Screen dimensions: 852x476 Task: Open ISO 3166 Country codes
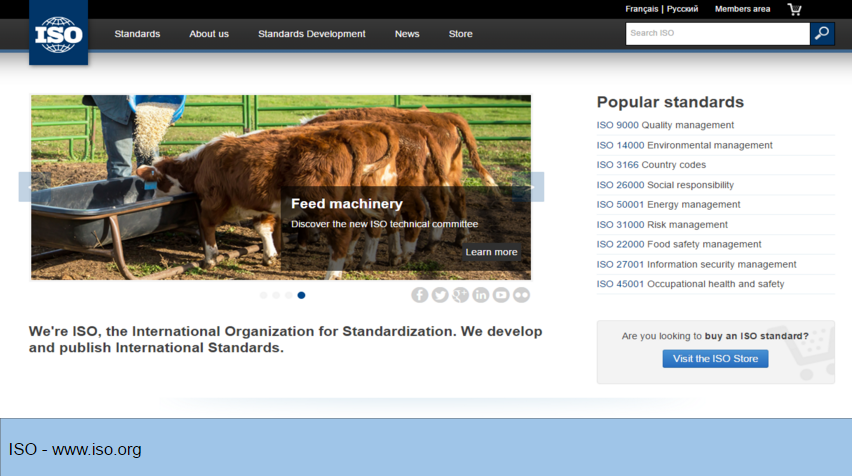tap(651, 165)
